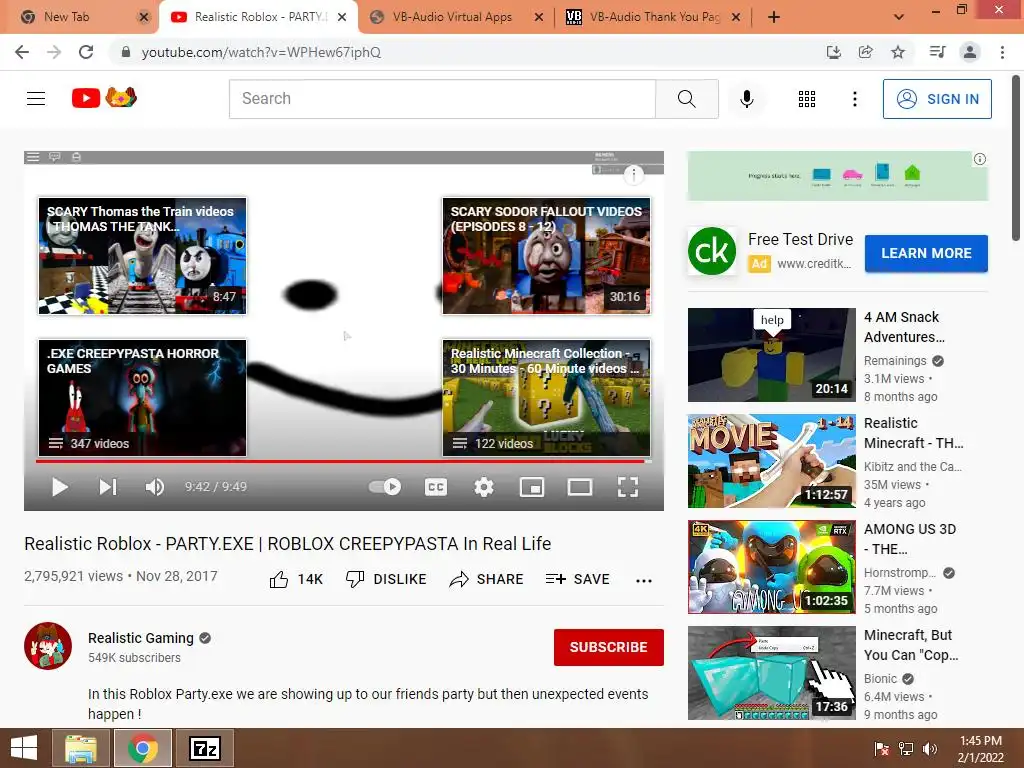Subscribe to Realistic Gaming
The image size is (1024, 768).
pyautogui.click(x=609, y=647)
